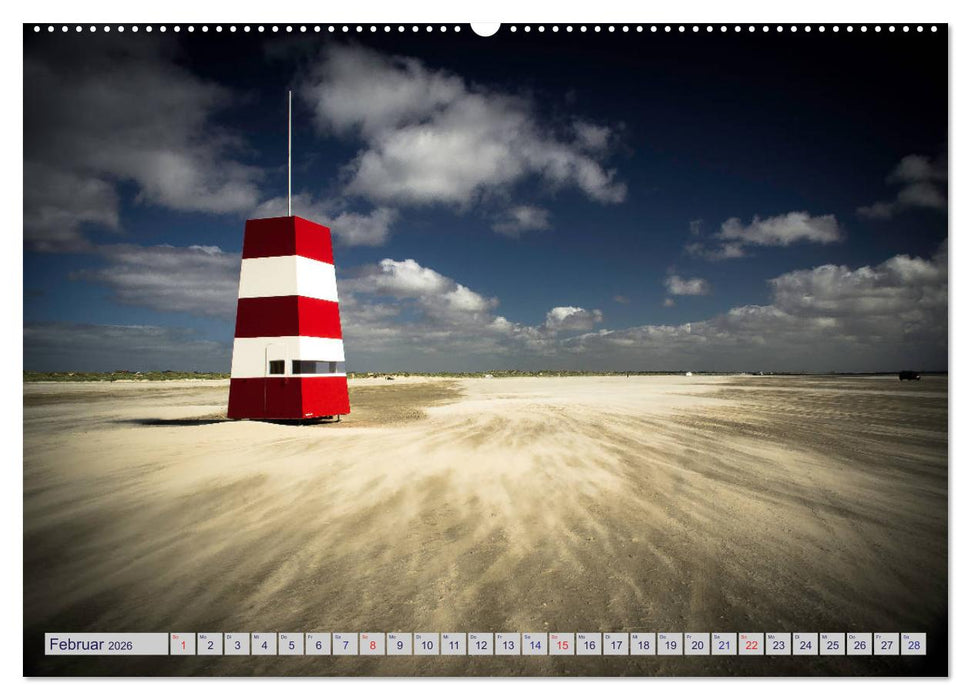This screenshot has height=700, width=971.
Task: Choose date cell 11
Action: pyautogui.click(x=453, y=644)
